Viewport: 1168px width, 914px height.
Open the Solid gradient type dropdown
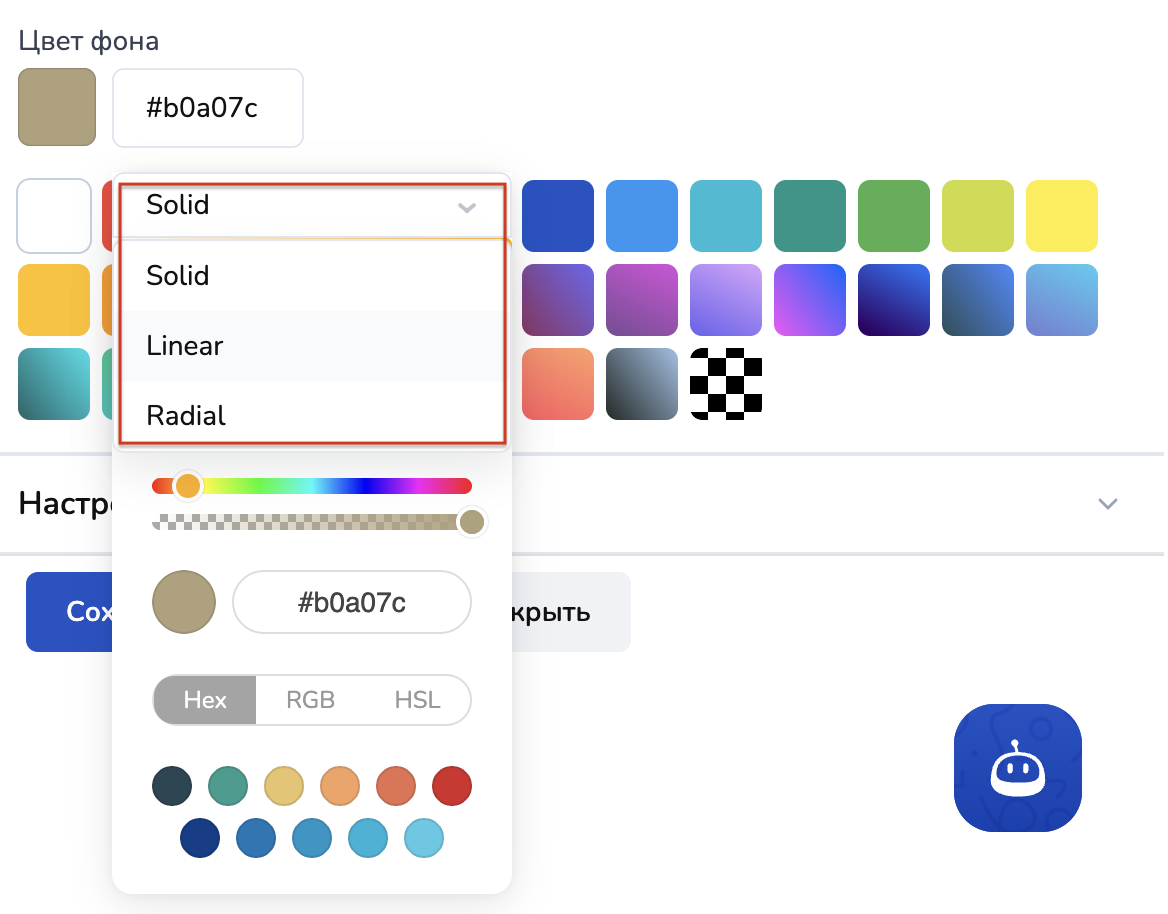311,206
